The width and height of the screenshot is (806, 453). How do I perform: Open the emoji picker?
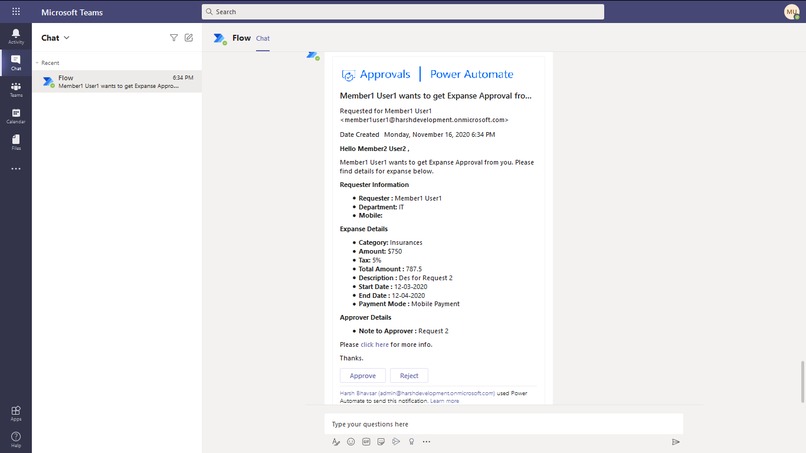[x=351, y=442]
